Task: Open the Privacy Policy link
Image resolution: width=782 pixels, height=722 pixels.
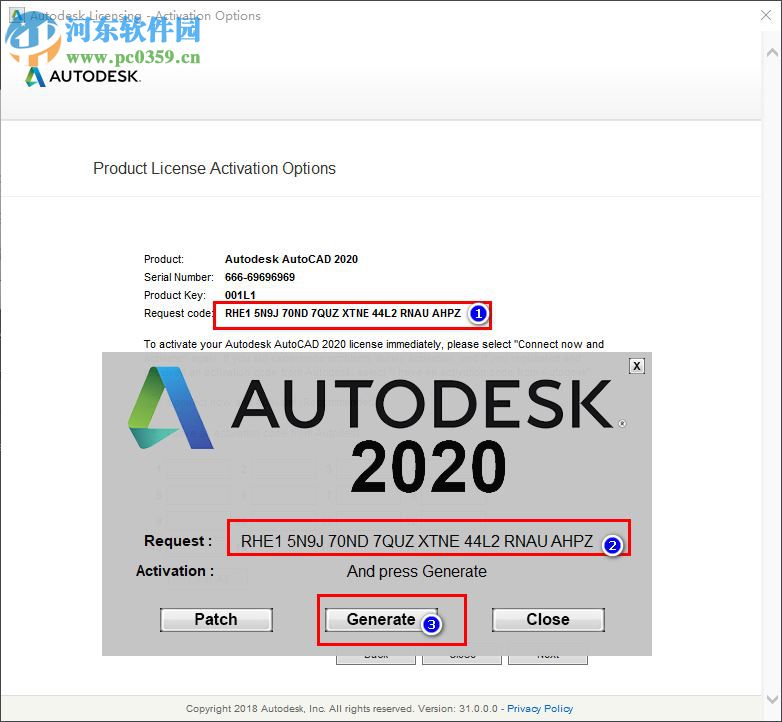Action: coord(540,709)
